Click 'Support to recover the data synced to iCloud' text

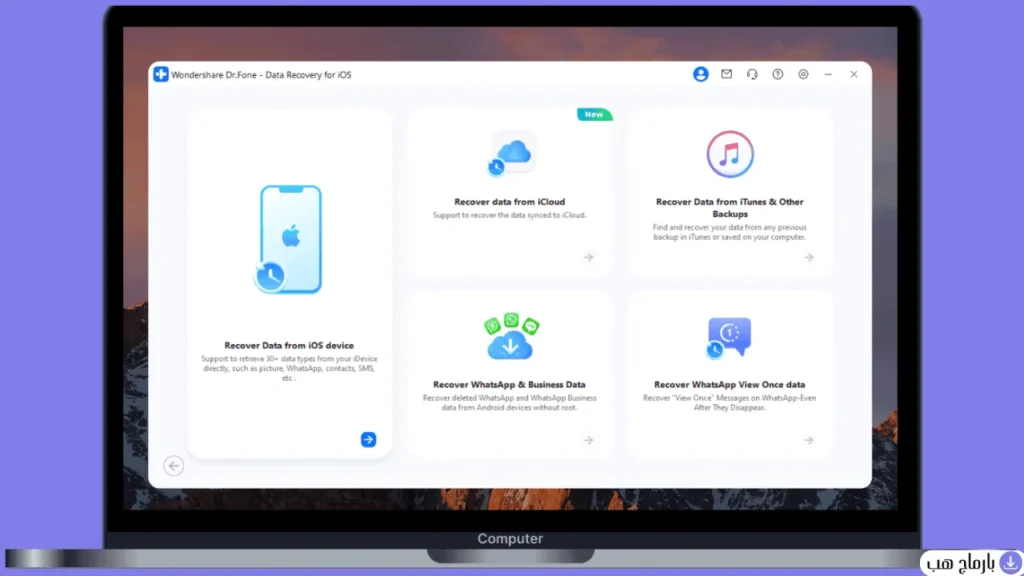click(509, 215)
